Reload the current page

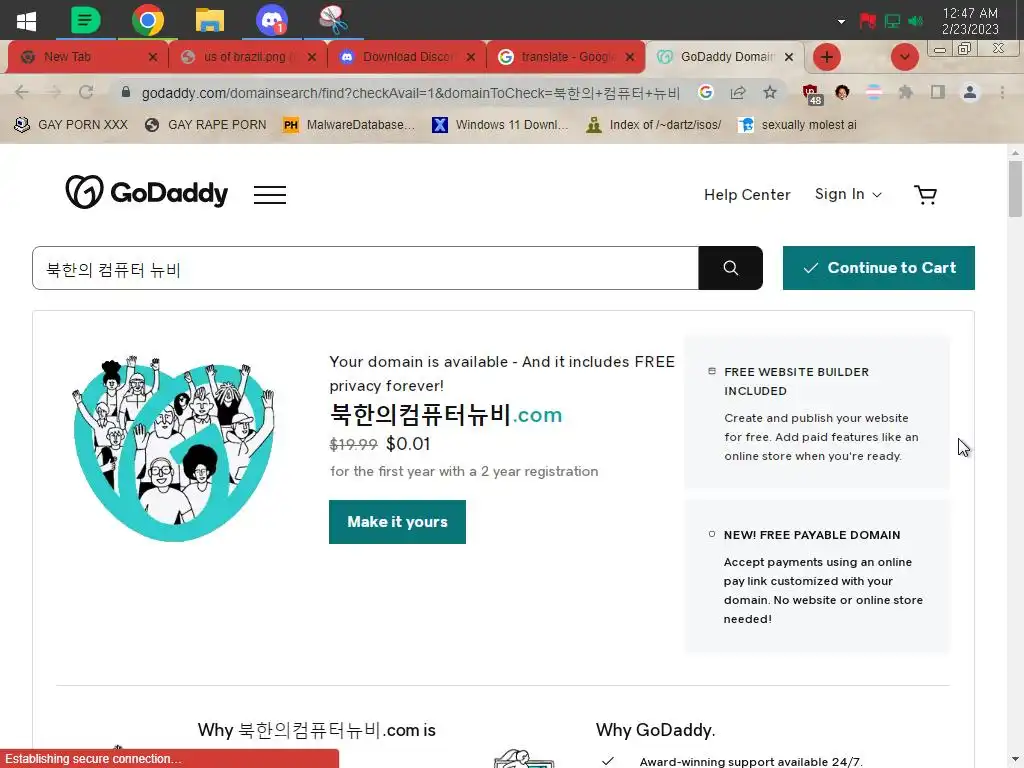tap(86, 93)
